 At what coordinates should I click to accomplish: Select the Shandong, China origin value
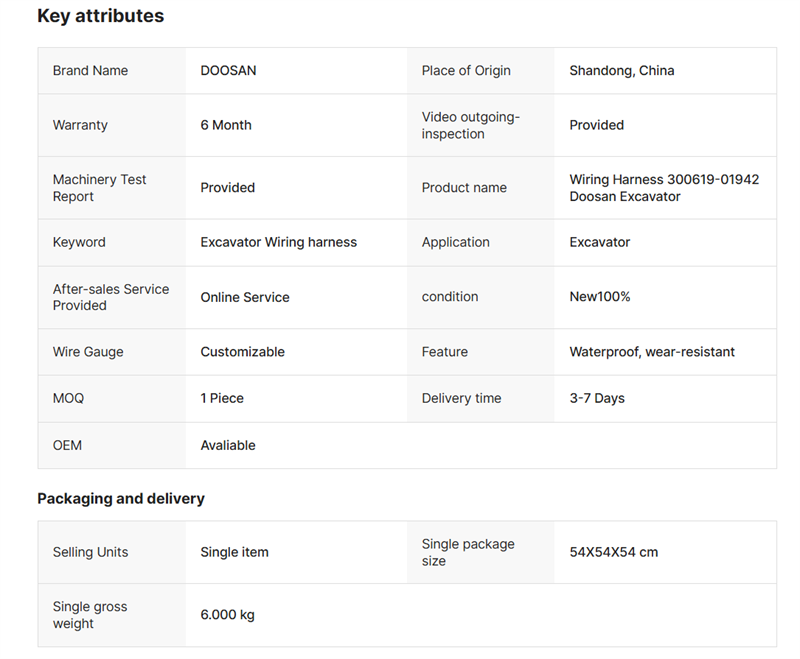621,71
